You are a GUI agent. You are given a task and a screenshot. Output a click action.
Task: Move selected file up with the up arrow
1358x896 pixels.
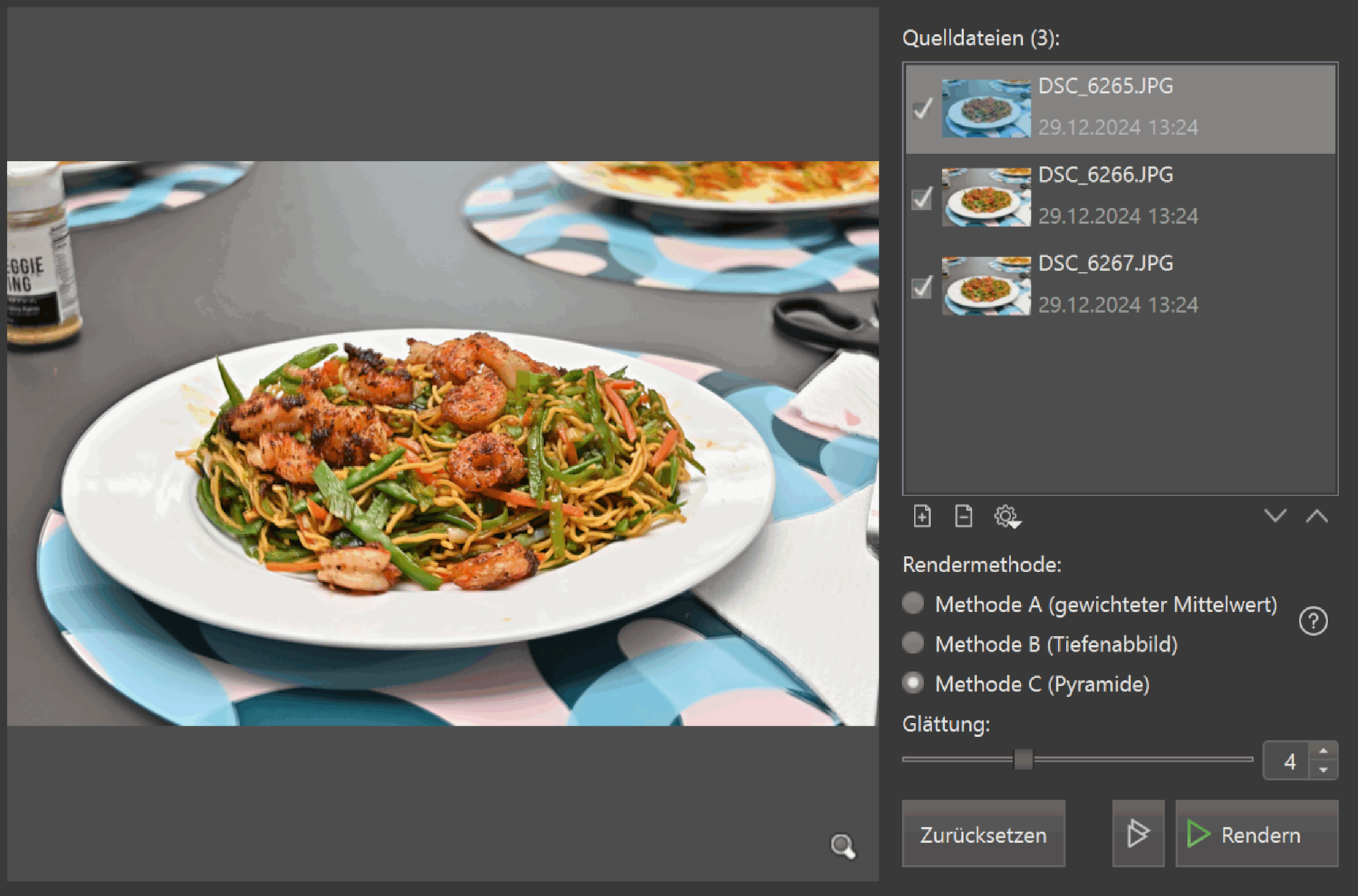pos(1316,516)
